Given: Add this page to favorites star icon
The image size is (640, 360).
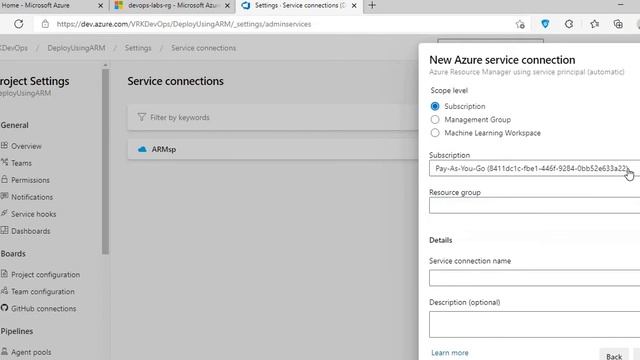Looking at the screenshot, I should [x=520, y=24].
